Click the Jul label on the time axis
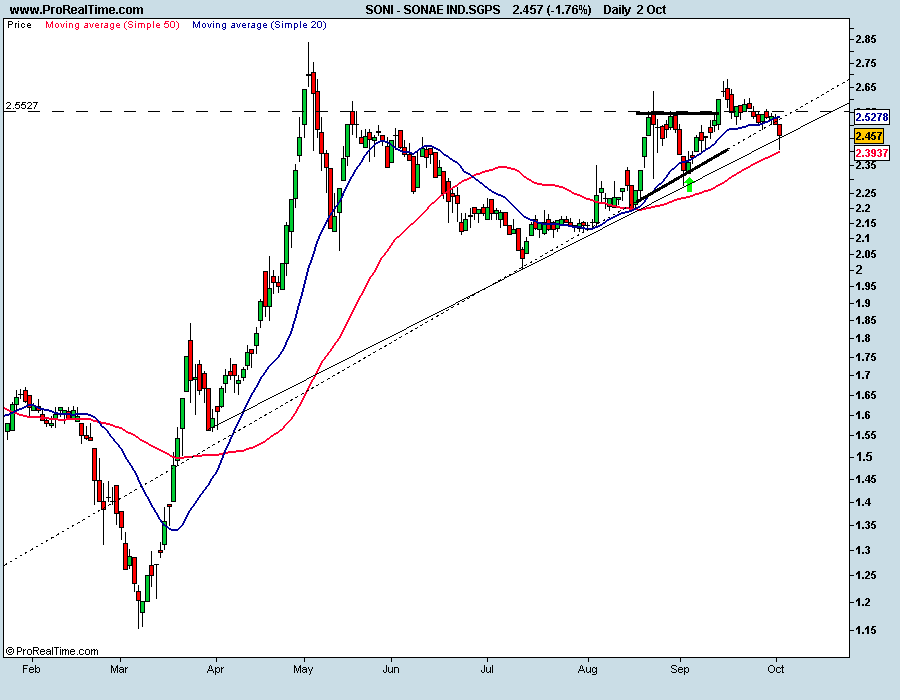Viewport: 900px width, 700px height. [x=487, y=669]
